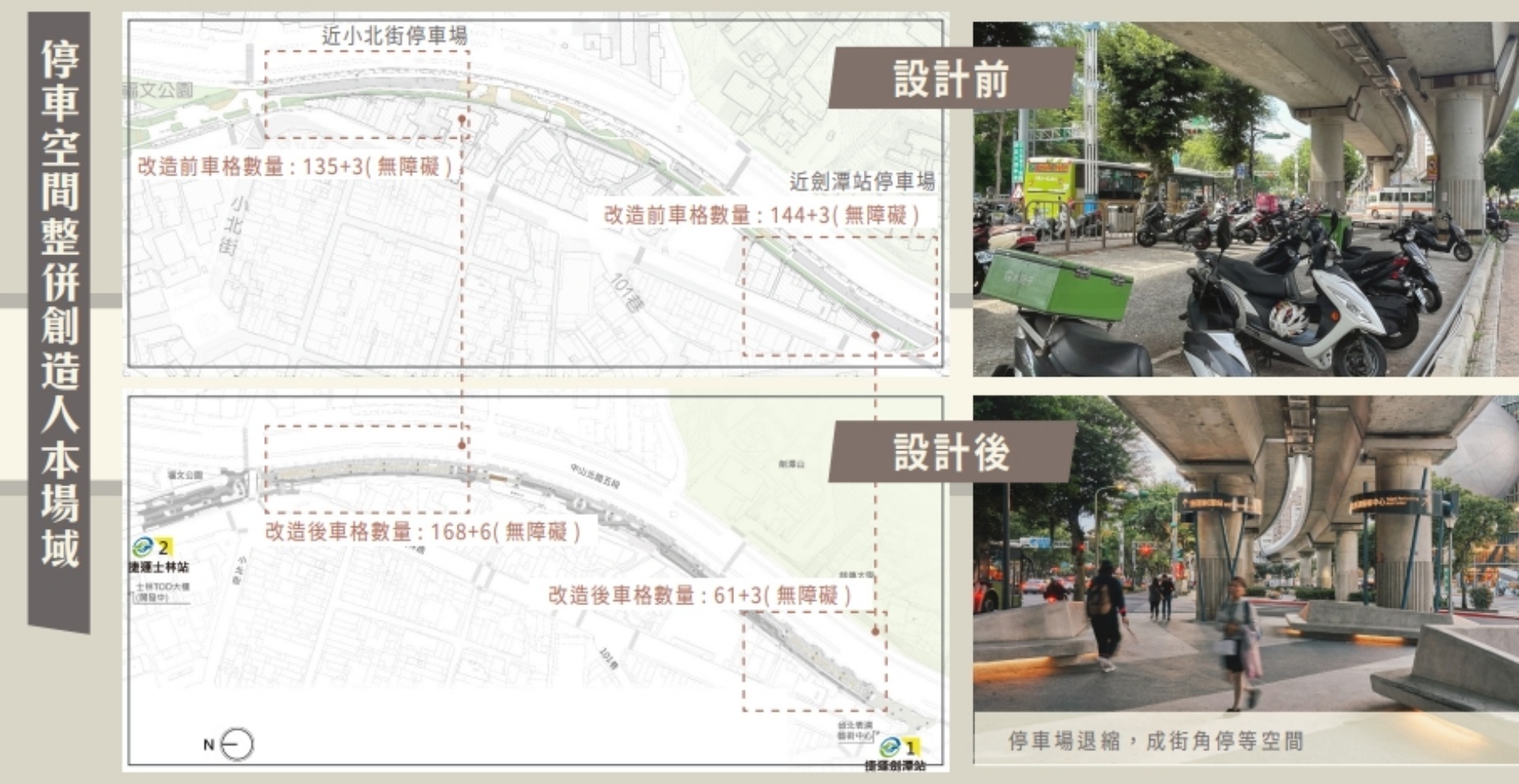Image resolution: width=1519 pixels, height=784 pixels.
Task: Click the yellow number 1 station badge
Action: 910,747
